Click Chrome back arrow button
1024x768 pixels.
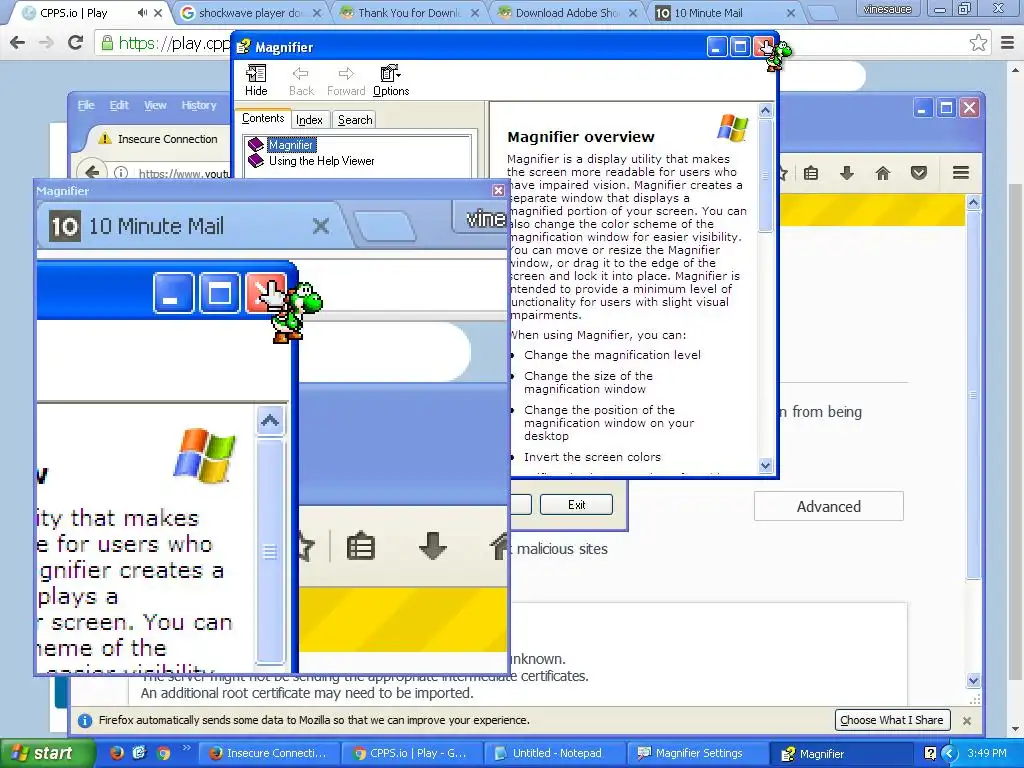tap(18, 43)
